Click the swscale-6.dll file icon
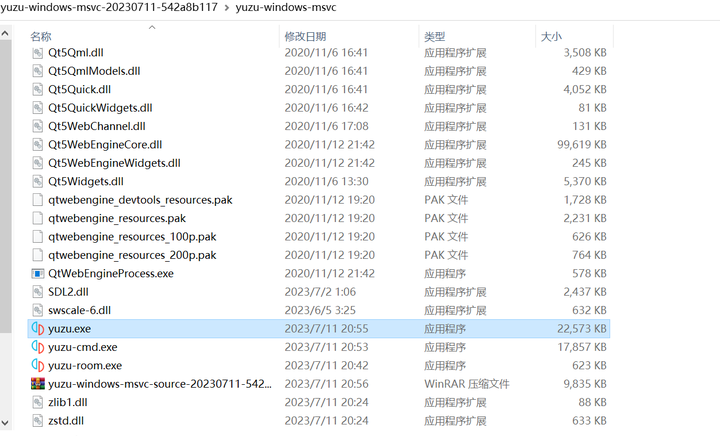The width and height of the screenshot is (720, 436). coord(38,310)
